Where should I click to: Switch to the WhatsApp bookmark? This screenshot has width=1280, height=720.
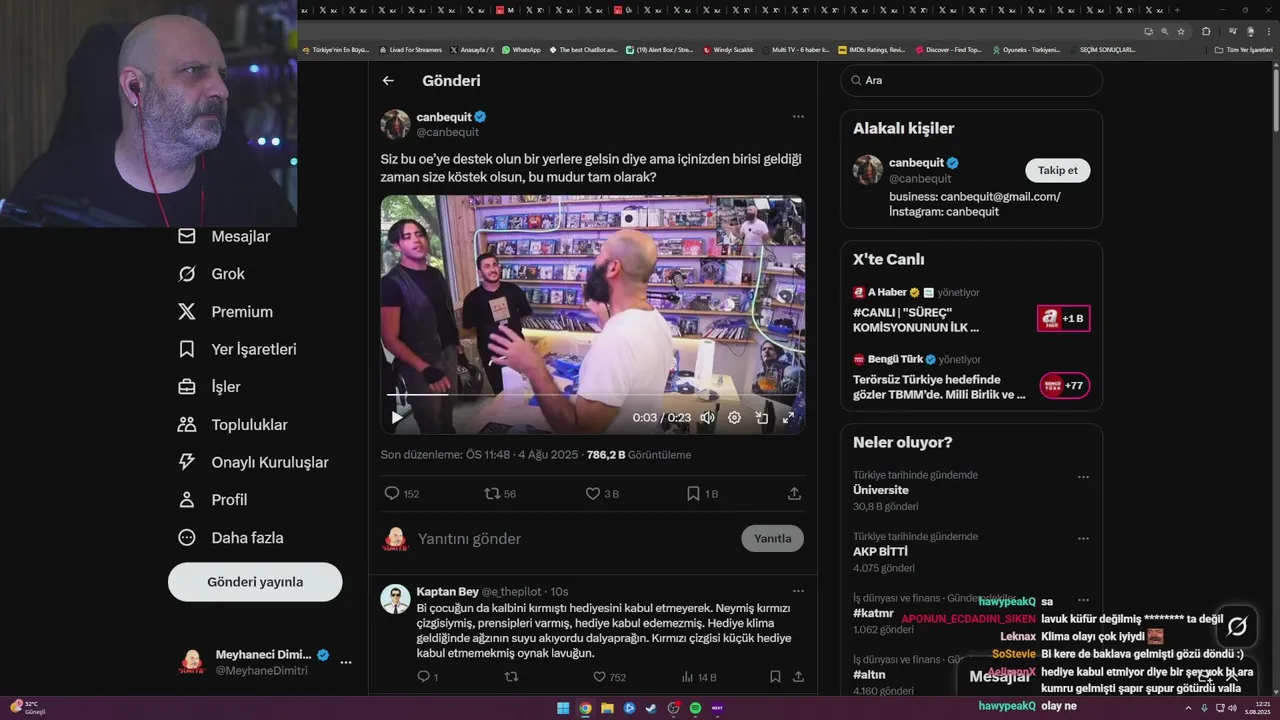[x=521, y=49]
